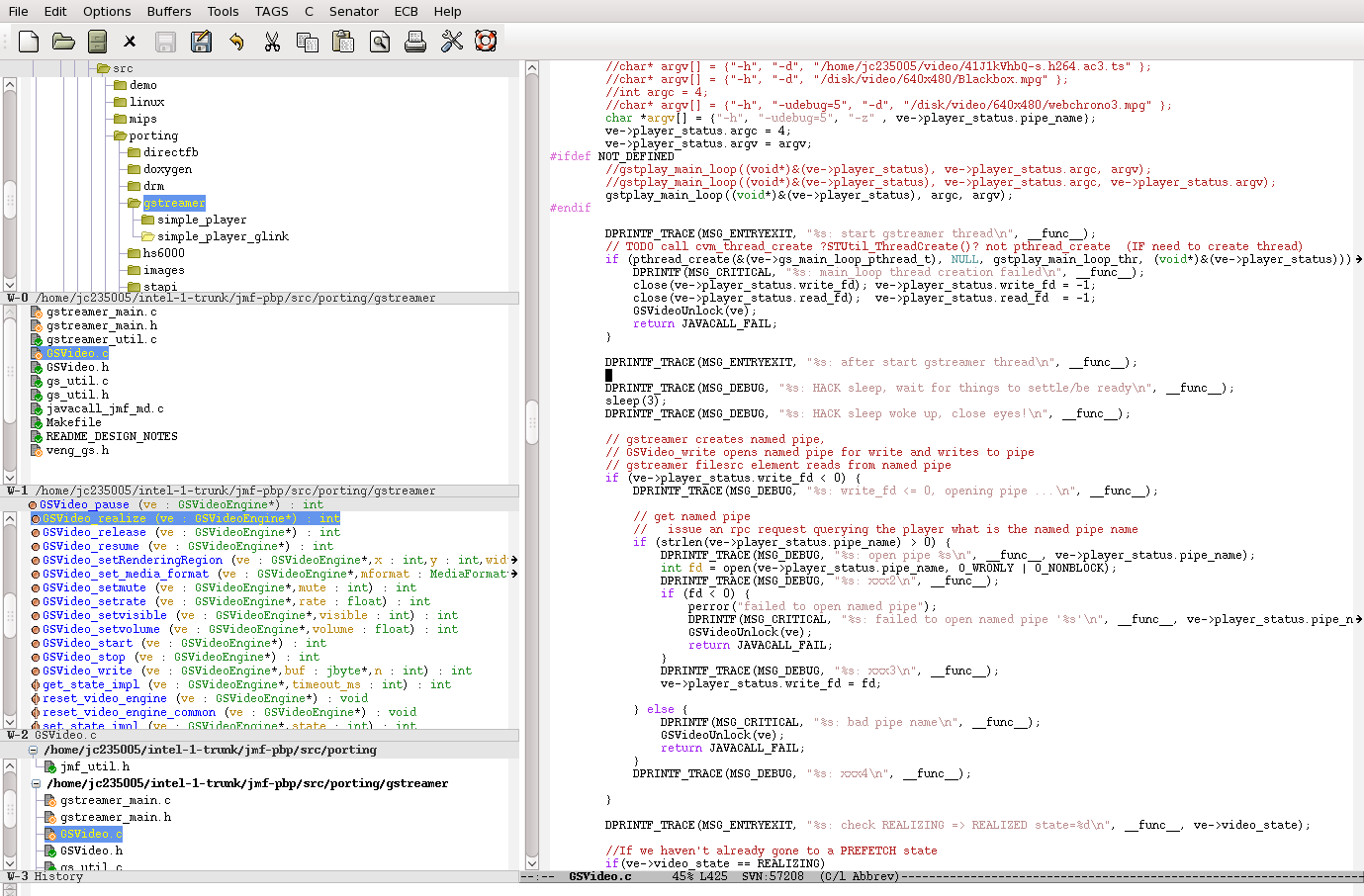Click file icon beside gstreamer_main.h in history

(x=51, y=817)
